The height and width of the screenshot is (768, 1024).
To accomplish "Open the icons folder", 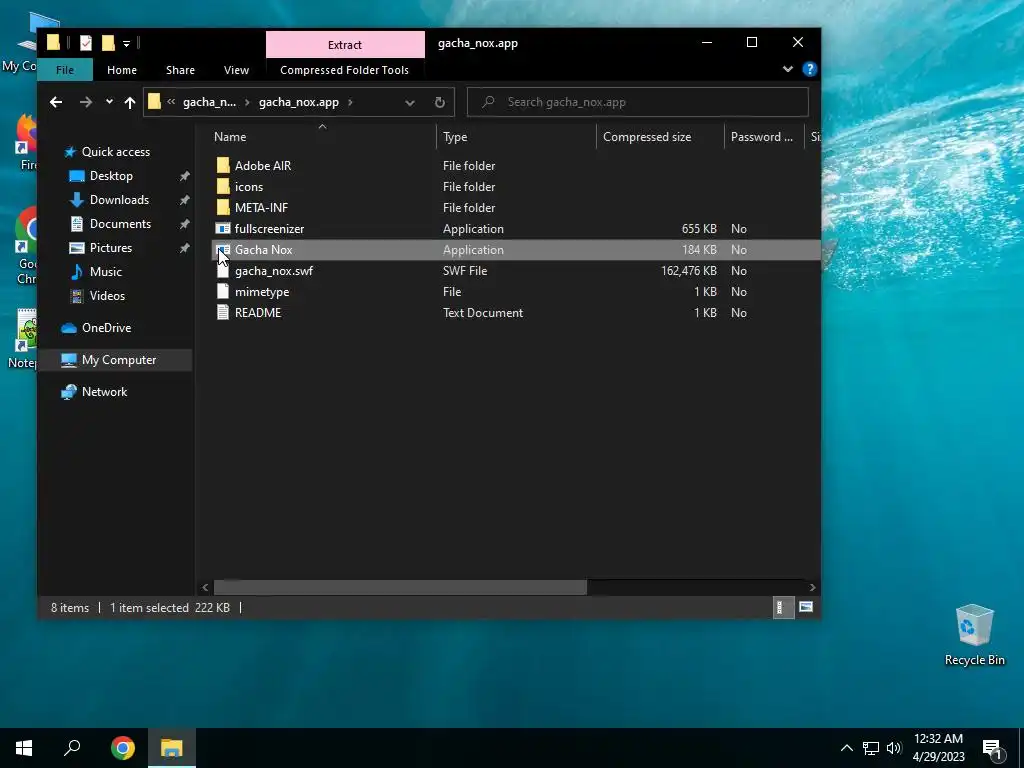I will tap(249, 187).
